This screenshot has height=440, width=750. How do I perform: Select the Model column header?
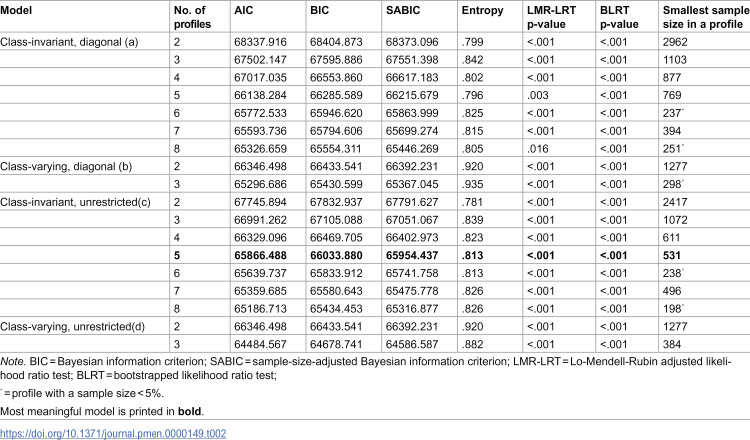pyautogui.click(x=16, y=10)
